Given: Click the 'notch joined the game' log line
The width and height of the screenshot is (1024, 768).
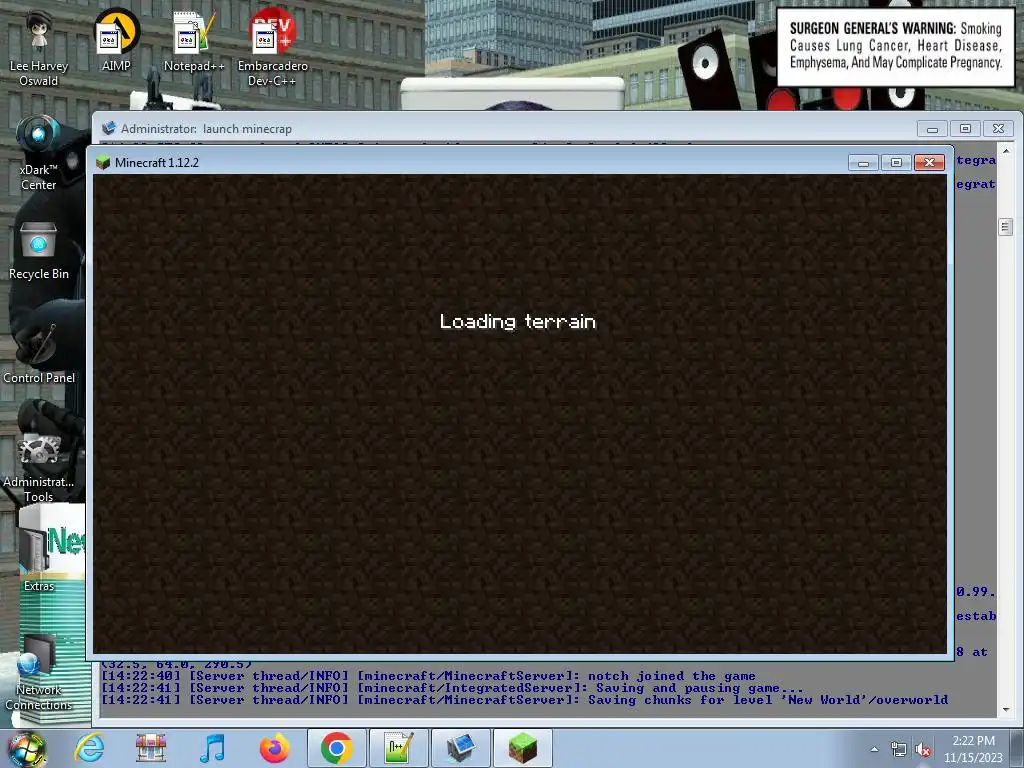Looking at the screenshot, I should [x=428, y=676].
